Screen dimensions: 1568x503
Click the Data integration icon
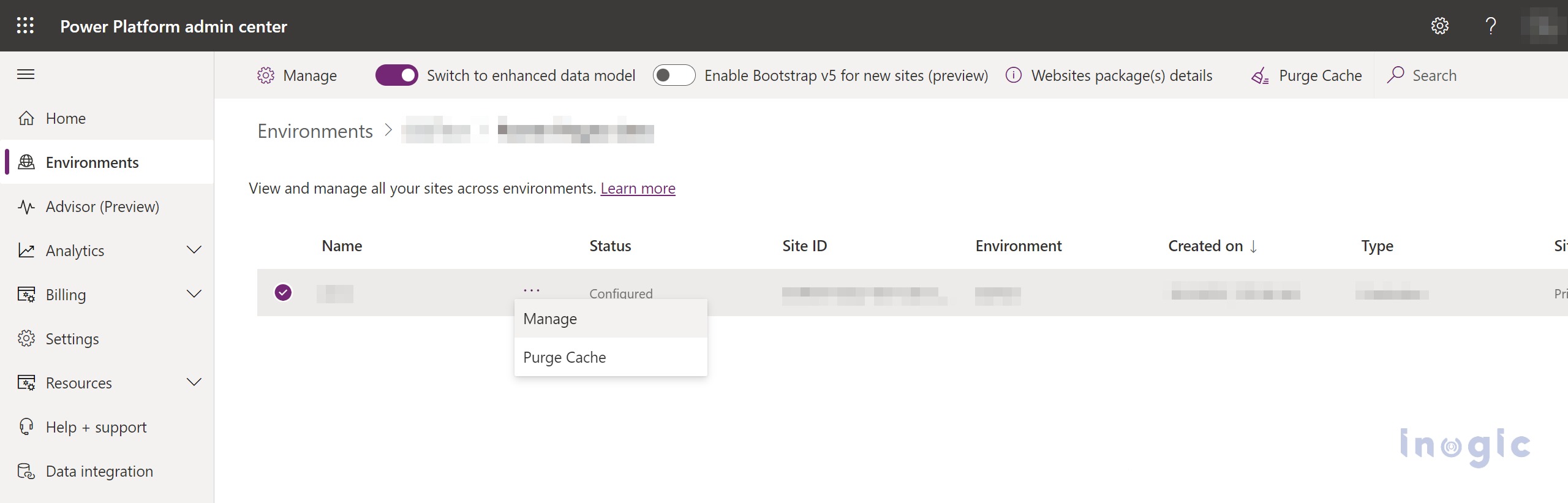coord(26,471)
